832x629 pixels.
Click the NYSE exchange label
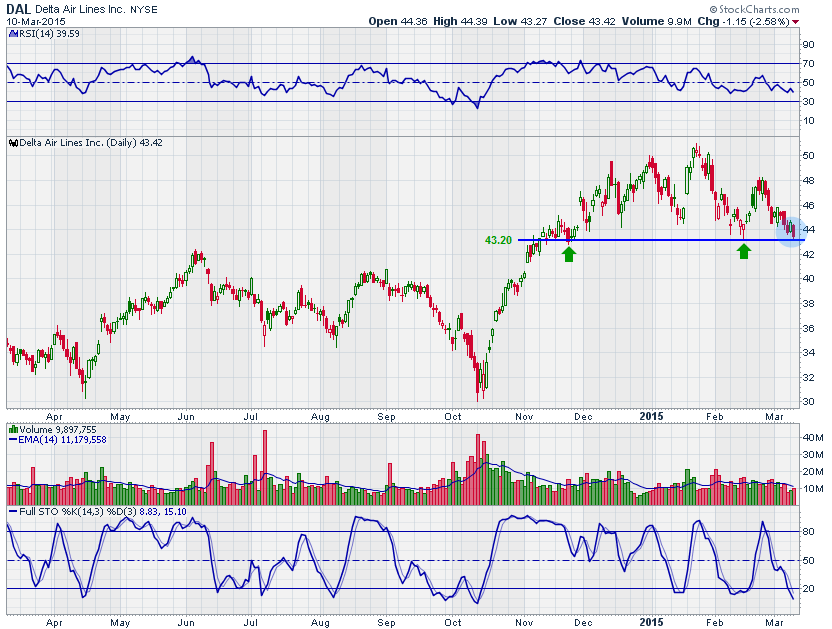[144, 10]
